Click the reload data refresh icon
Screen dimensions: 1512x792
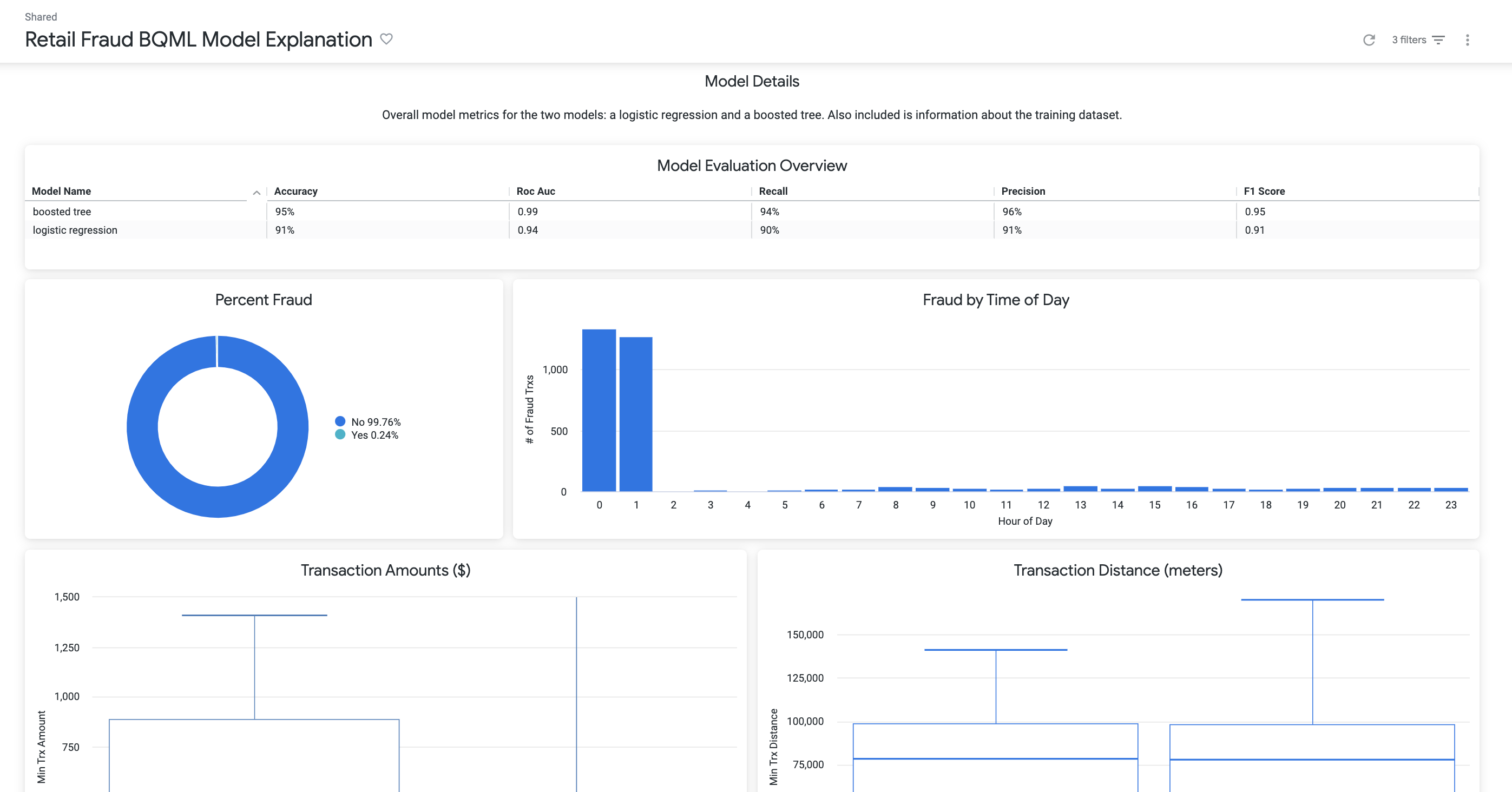[x=1369, y=40]
